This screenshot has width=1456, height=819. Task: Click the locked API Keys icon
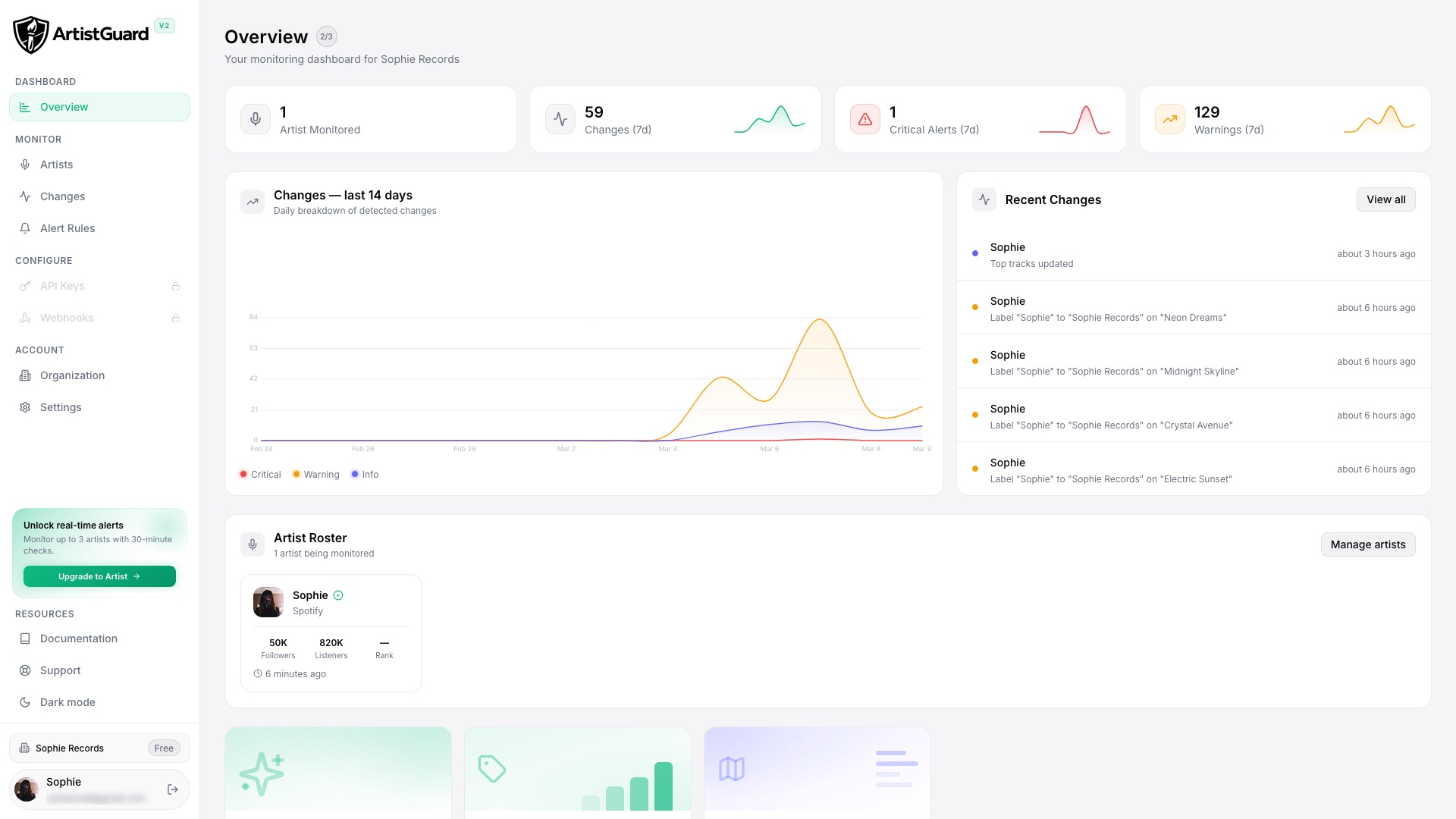point(25,286)
